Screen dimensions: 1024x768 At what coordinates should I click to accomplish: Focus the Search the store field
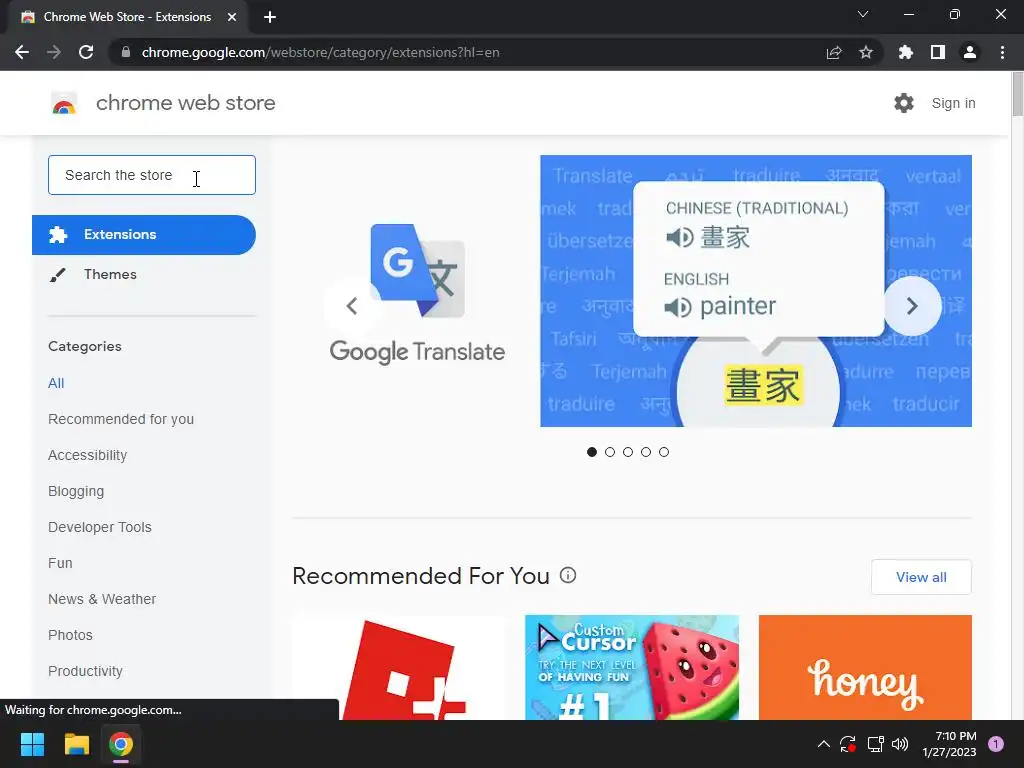point(152,175)
